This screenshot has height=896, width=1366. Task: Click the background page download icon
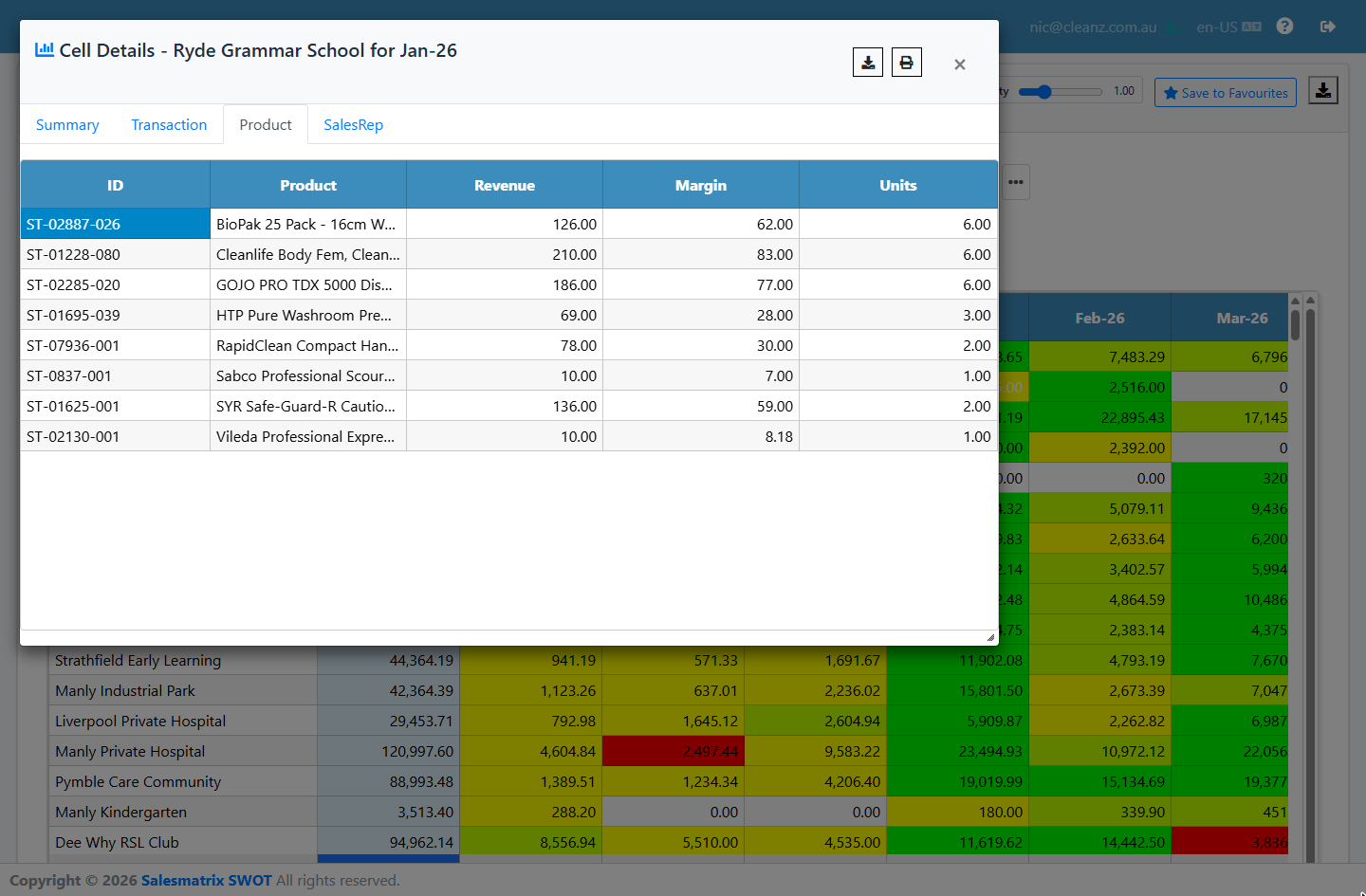(x=1323, y=91)
